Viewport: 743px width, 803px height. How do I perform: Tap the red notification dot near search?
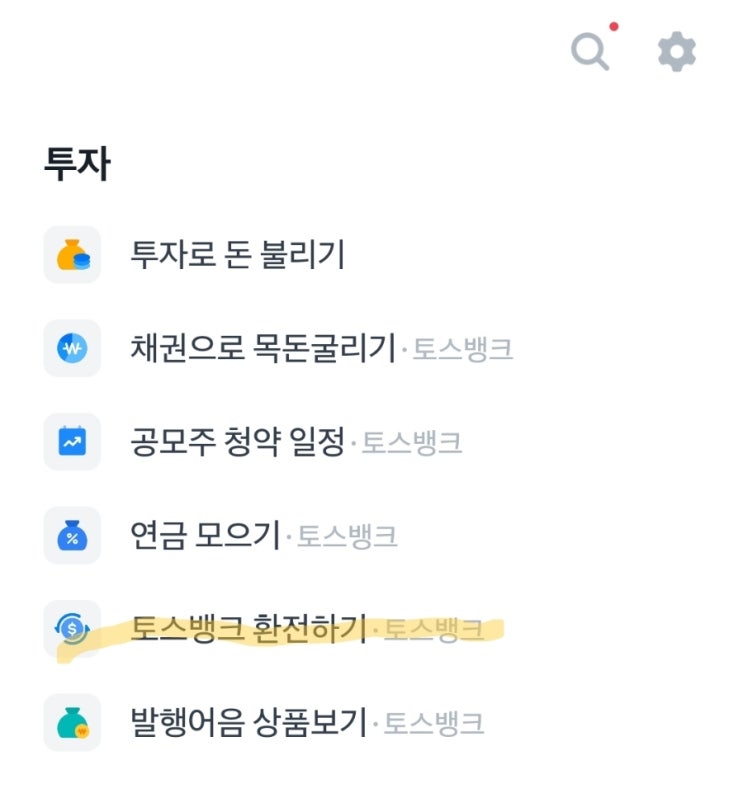(x=613, y=26)
